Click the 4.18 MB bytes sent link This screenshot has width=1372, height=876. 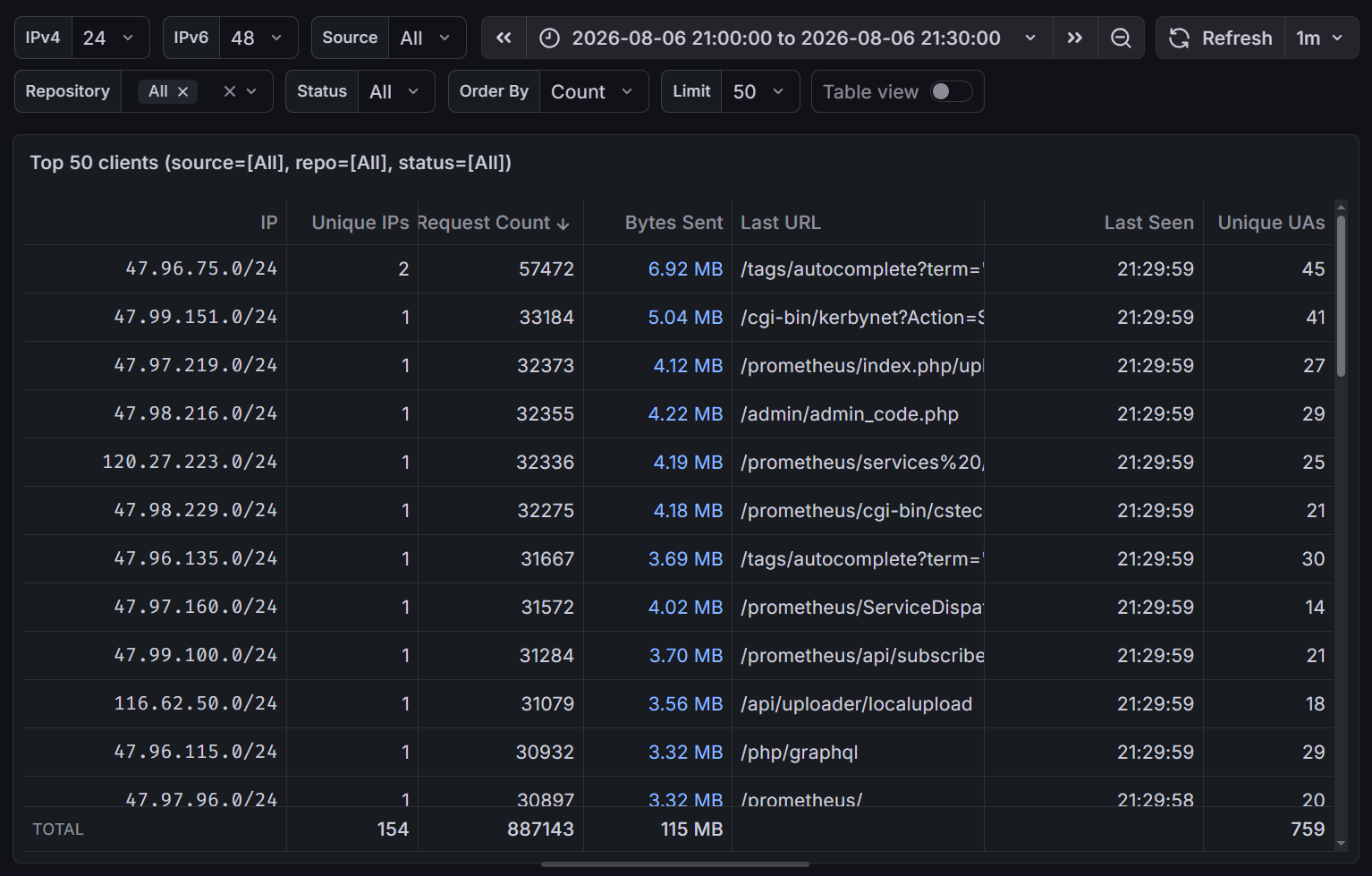(x=688, y=510)
